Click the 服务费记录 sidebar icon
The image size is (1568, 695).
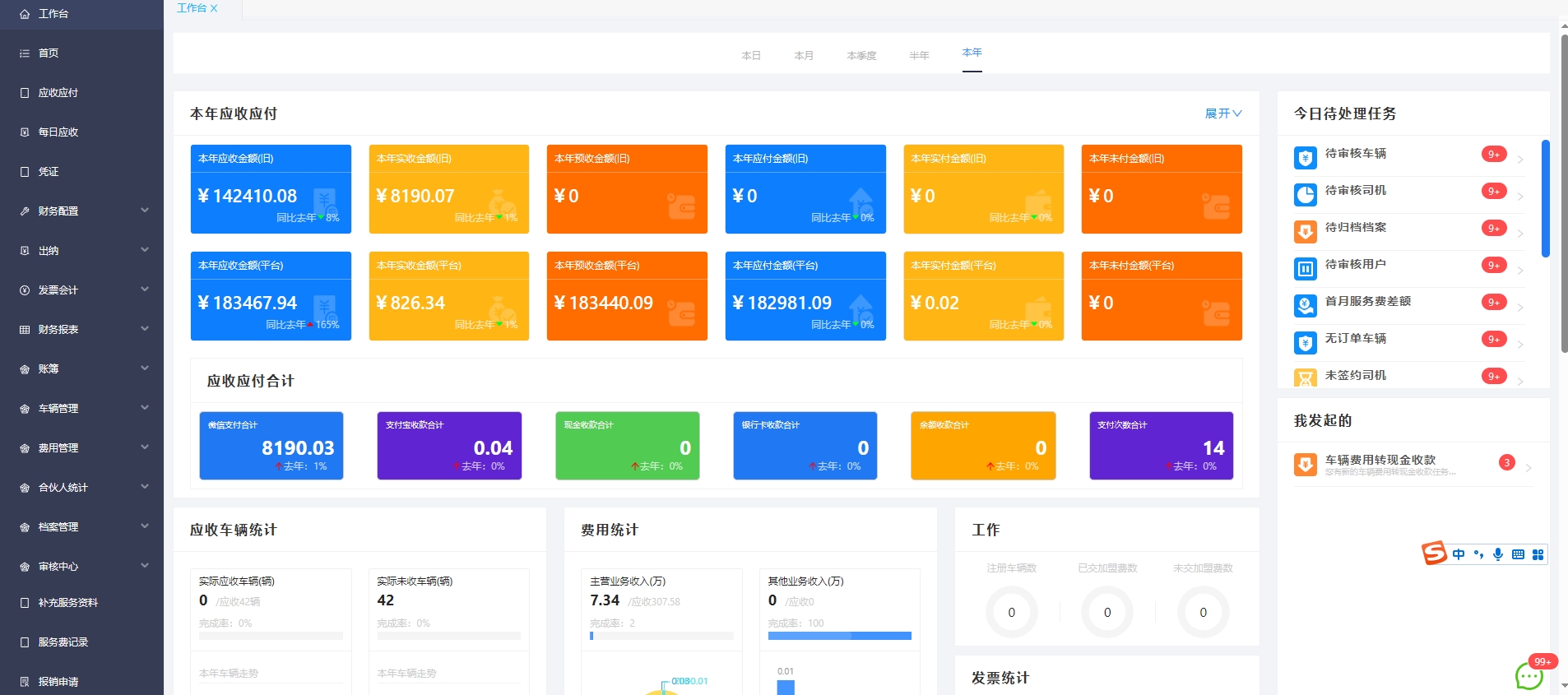point(25,642)
